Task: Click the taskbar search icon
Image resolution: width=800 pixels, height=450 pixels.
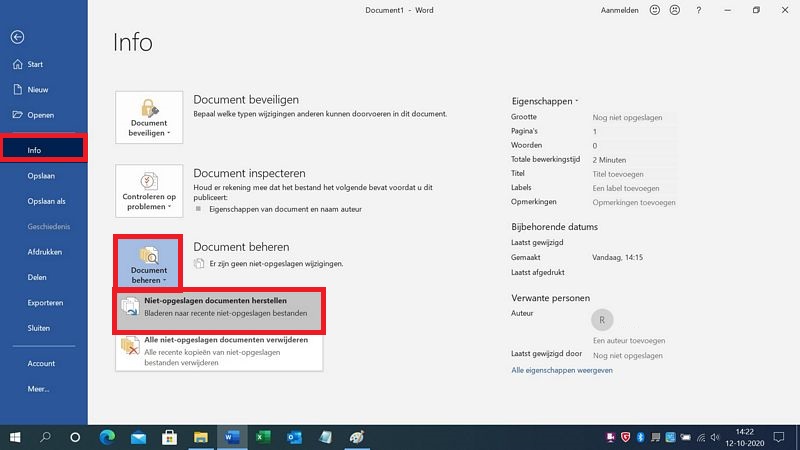Action: point(45,437)
